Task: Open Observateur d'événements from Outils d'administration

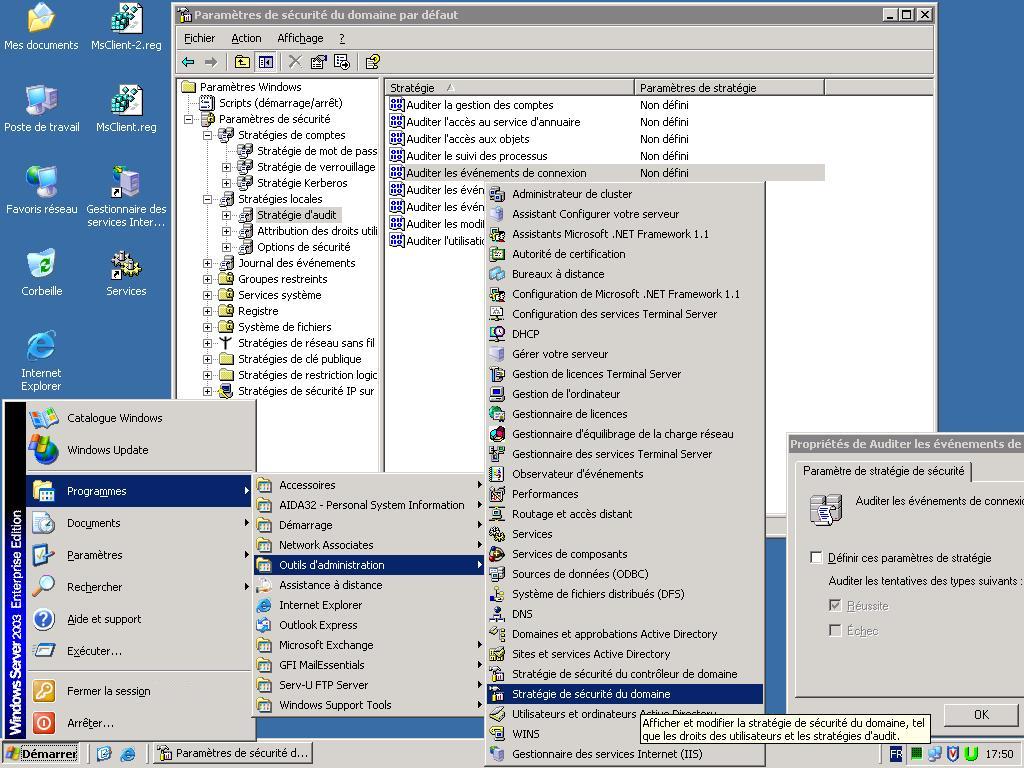Action: (625, 473)
